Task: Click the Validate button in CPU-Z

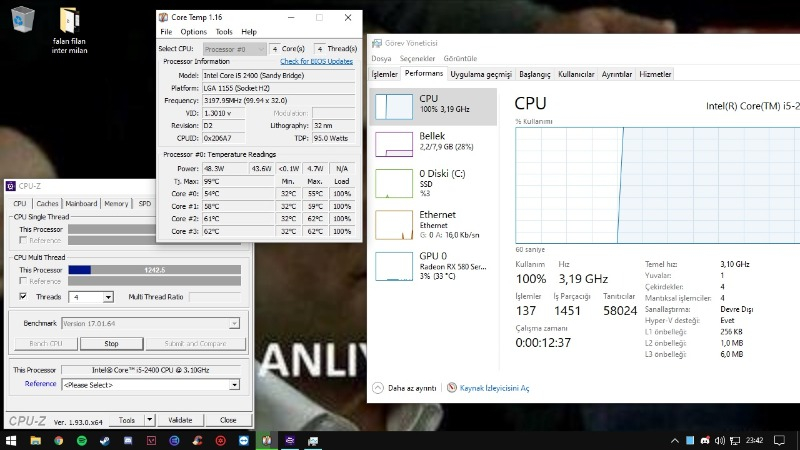Action: tap(180, 420)
